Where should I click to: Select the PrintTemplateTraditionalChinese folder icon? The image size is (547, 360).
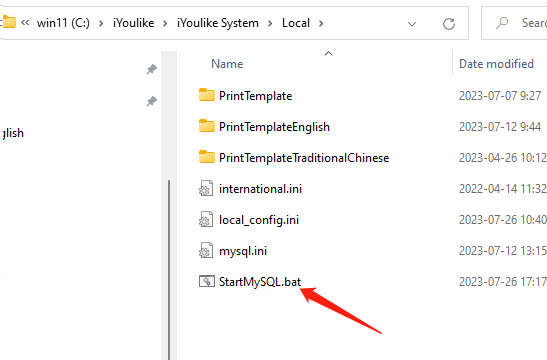click(207, 157)
